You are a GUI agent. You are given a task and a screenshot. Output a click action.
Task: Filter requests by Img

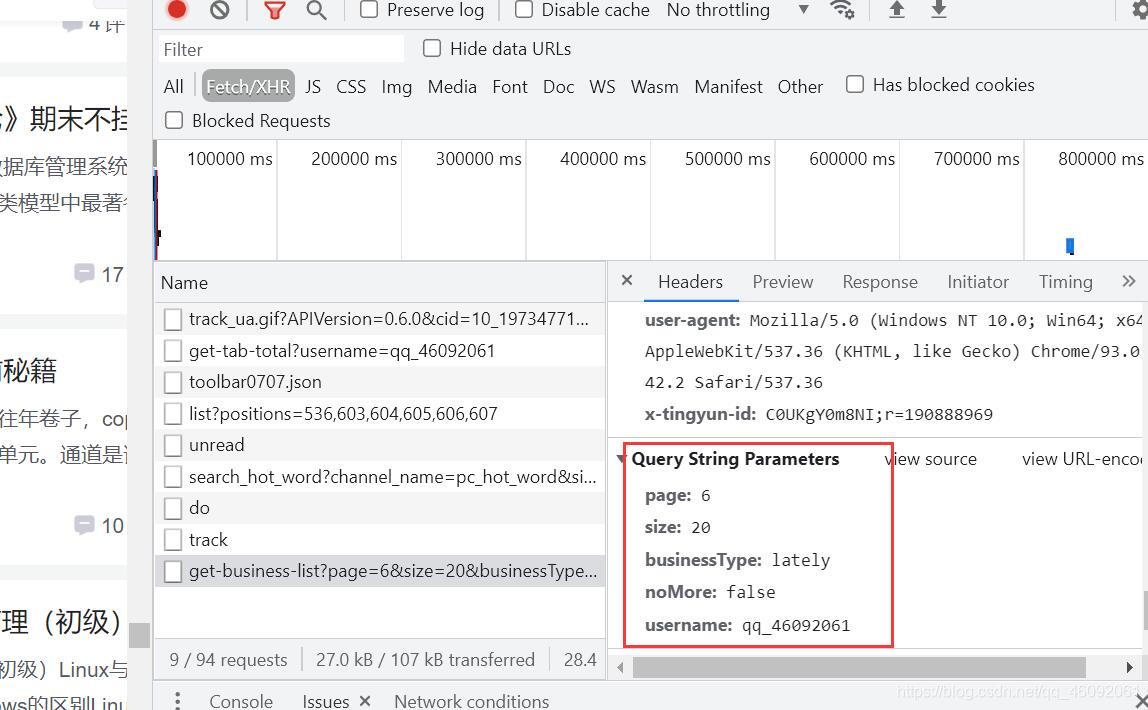(x=396, y=87)
